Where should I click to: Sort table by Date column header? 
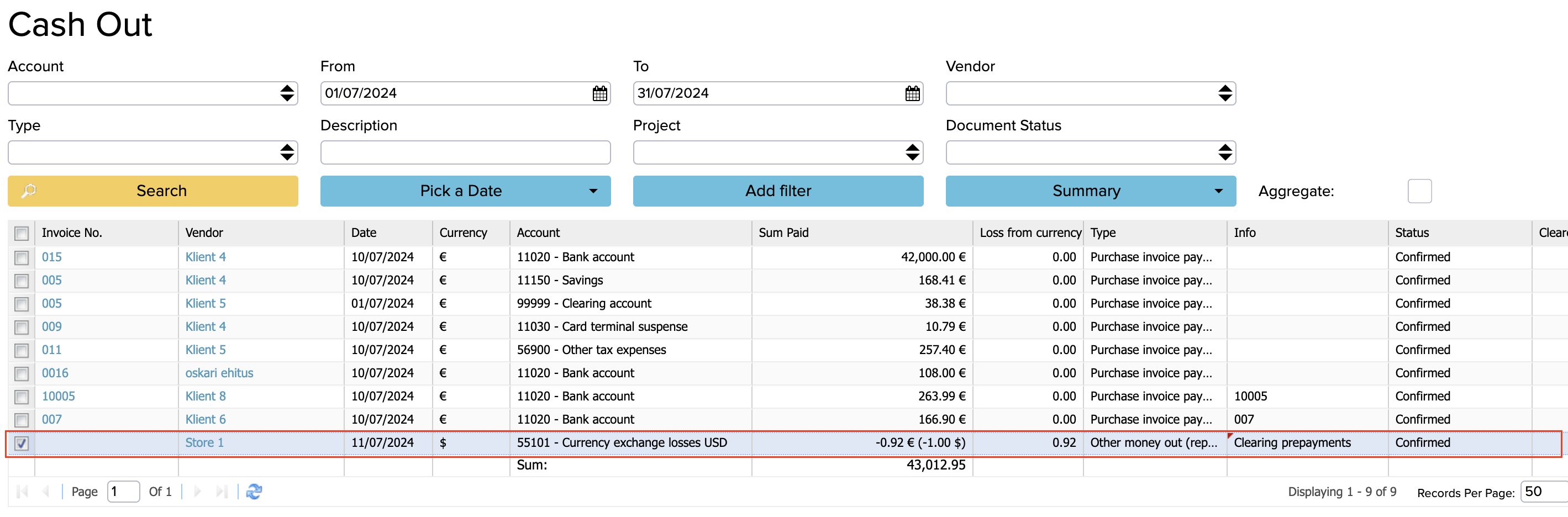coord(364,233)
